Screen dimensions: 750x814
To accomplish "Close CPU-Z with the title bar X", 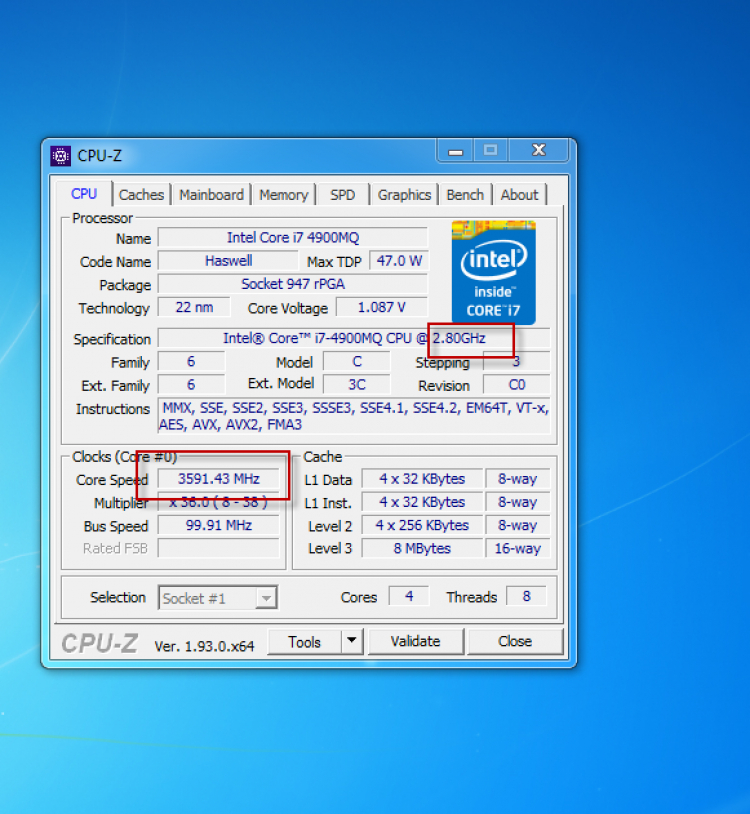I will click(539, 151).
